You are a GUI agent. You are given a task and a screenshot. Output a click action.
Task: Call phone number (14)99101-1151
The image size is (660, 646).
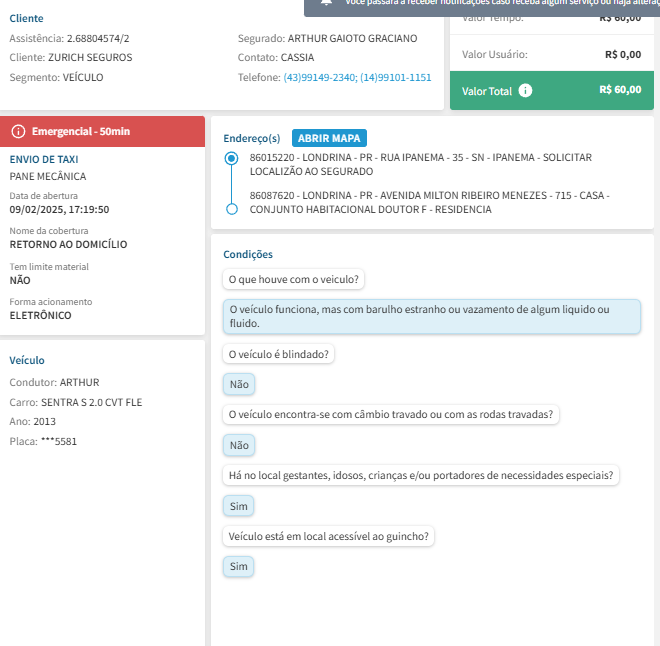(396, 77)
